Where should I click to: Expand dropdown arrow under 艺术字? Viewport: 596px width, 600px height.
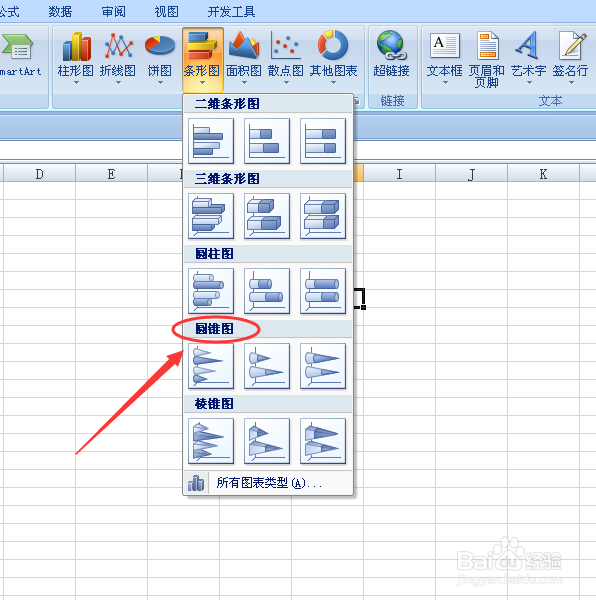pyautogui.click(x=529, y=82)
